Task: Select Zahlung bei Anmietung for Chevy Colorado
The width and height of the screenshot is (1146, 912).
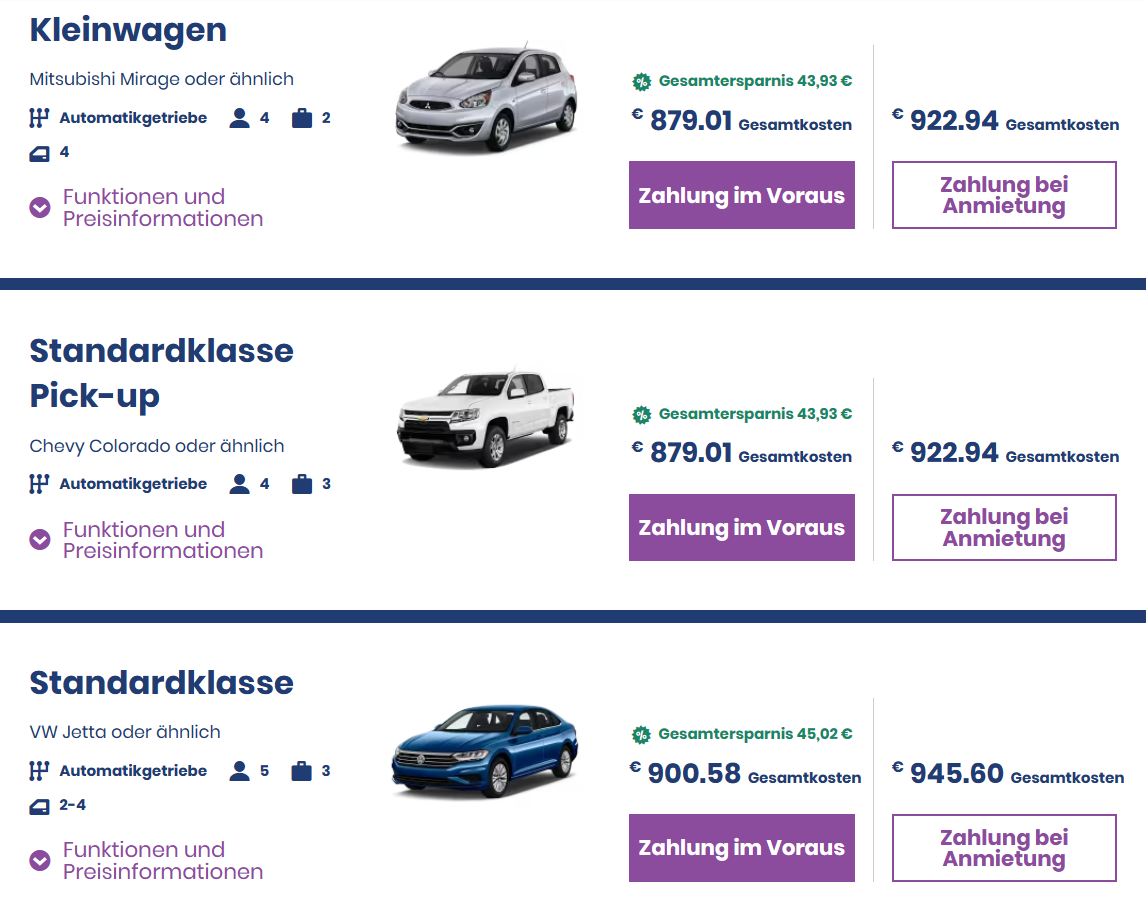Action: coord(1004,528)
